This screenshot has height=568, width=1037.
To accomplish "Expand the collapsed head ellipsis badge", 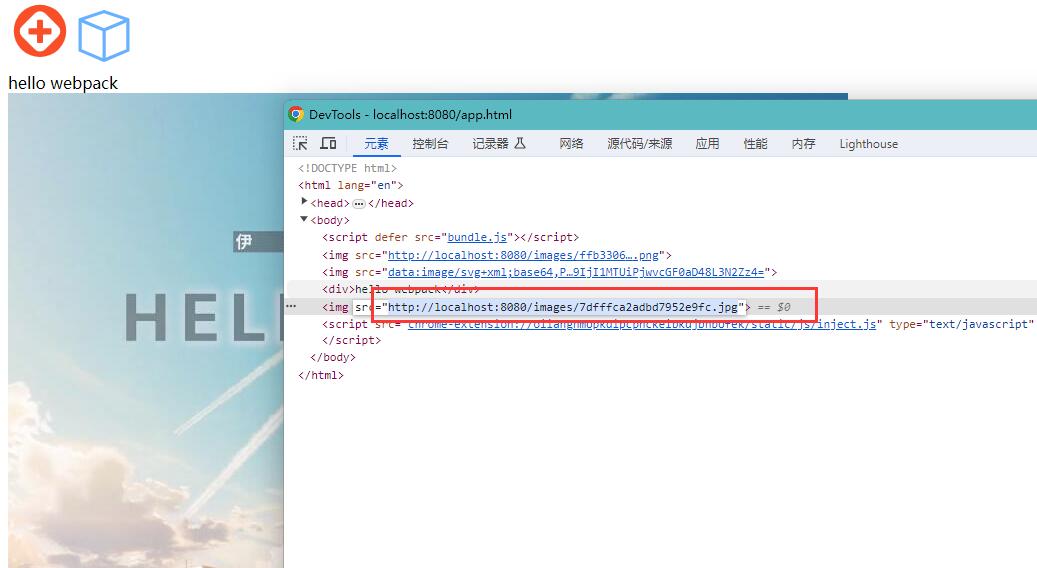I will point(358,204).
